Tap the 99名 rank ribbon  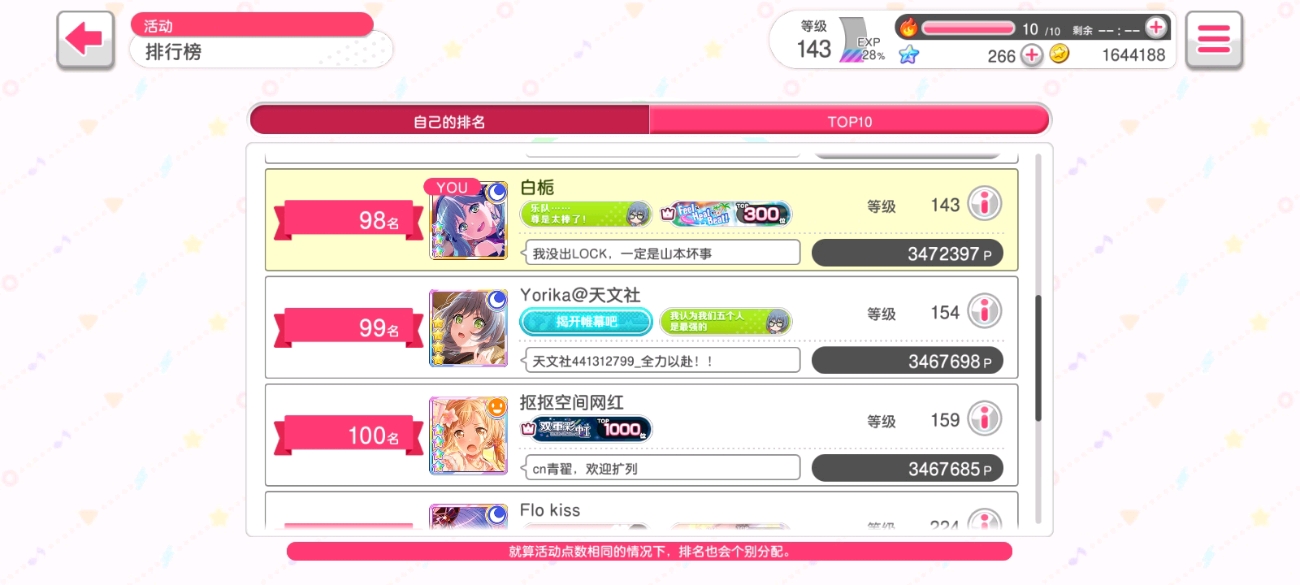(348, 328)
